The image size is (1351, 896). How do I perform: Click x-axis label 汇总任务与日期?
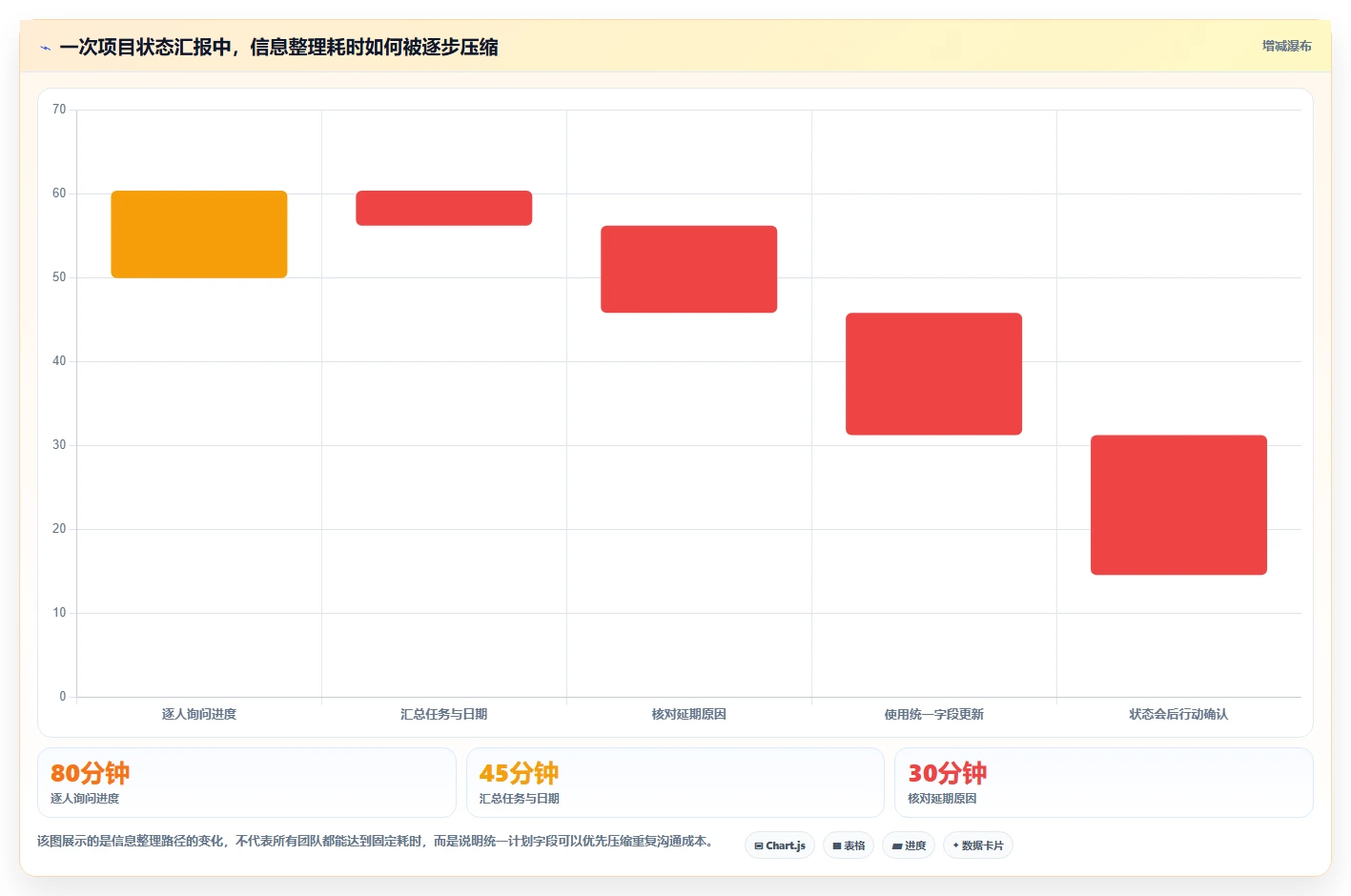(x=444, y=714)
